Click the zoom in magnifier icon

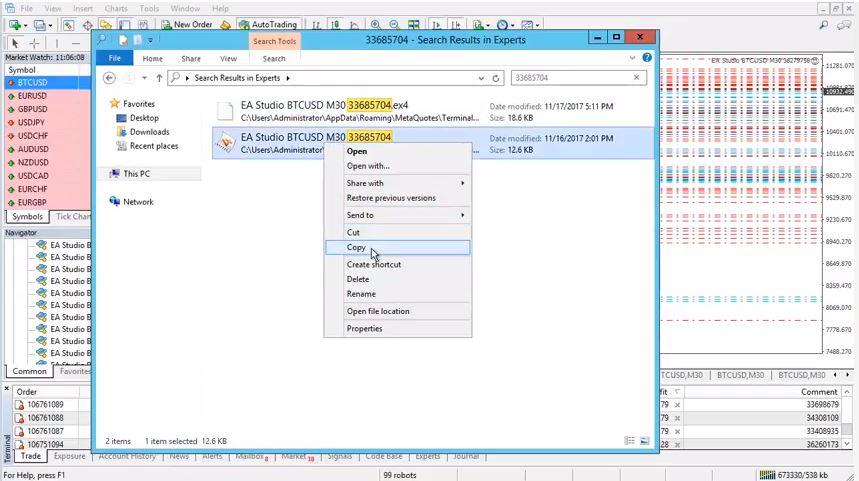click(x=375, y=24)
